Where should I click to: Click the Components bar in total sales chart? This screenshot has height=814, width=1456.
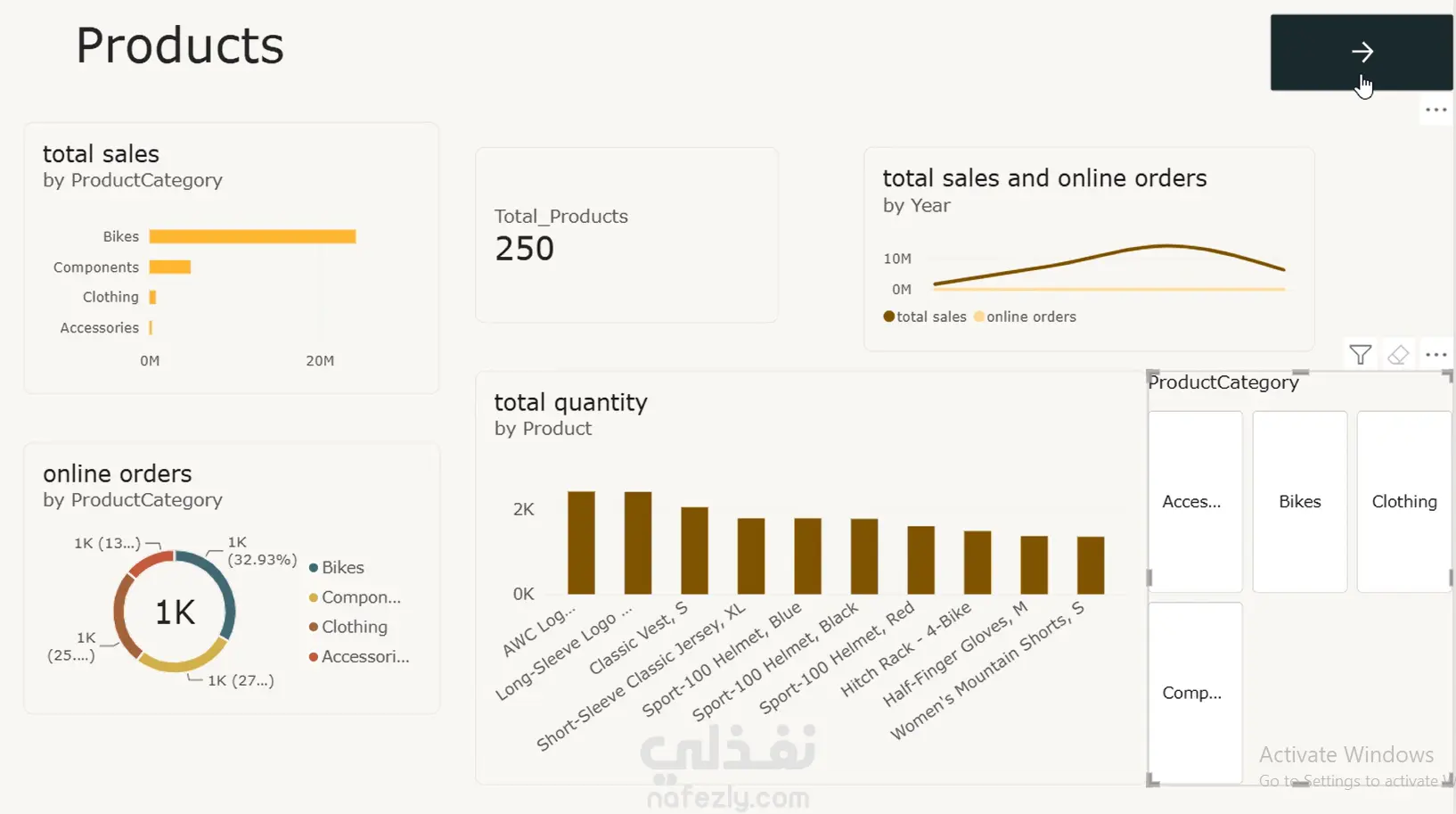[x=170, y=267]
